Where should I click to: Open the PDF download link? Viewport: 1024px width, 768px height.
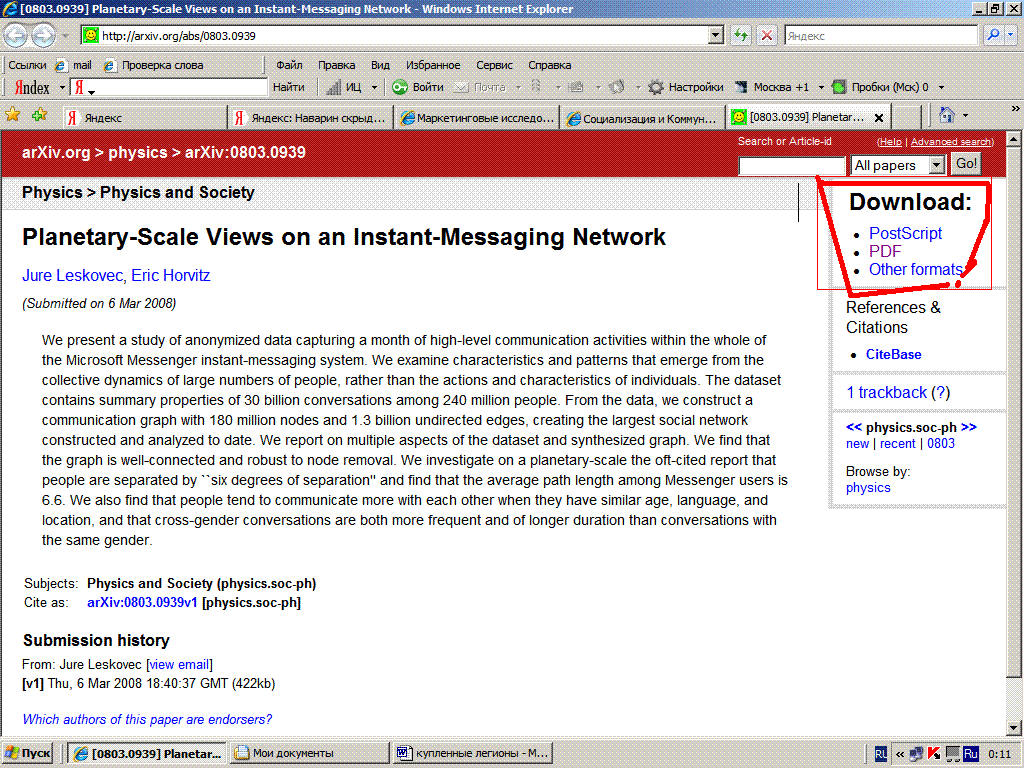pyautogui.click(x=885, y=251)
